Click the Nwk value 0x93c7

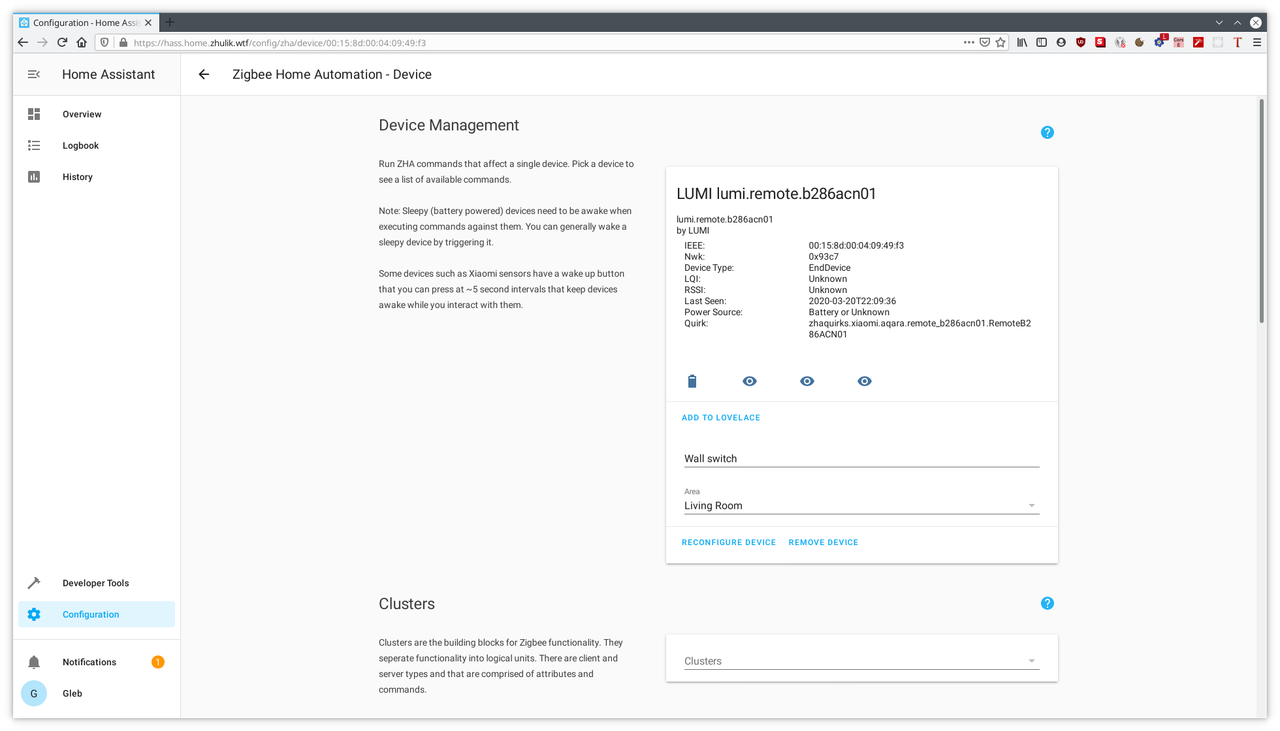824,257
